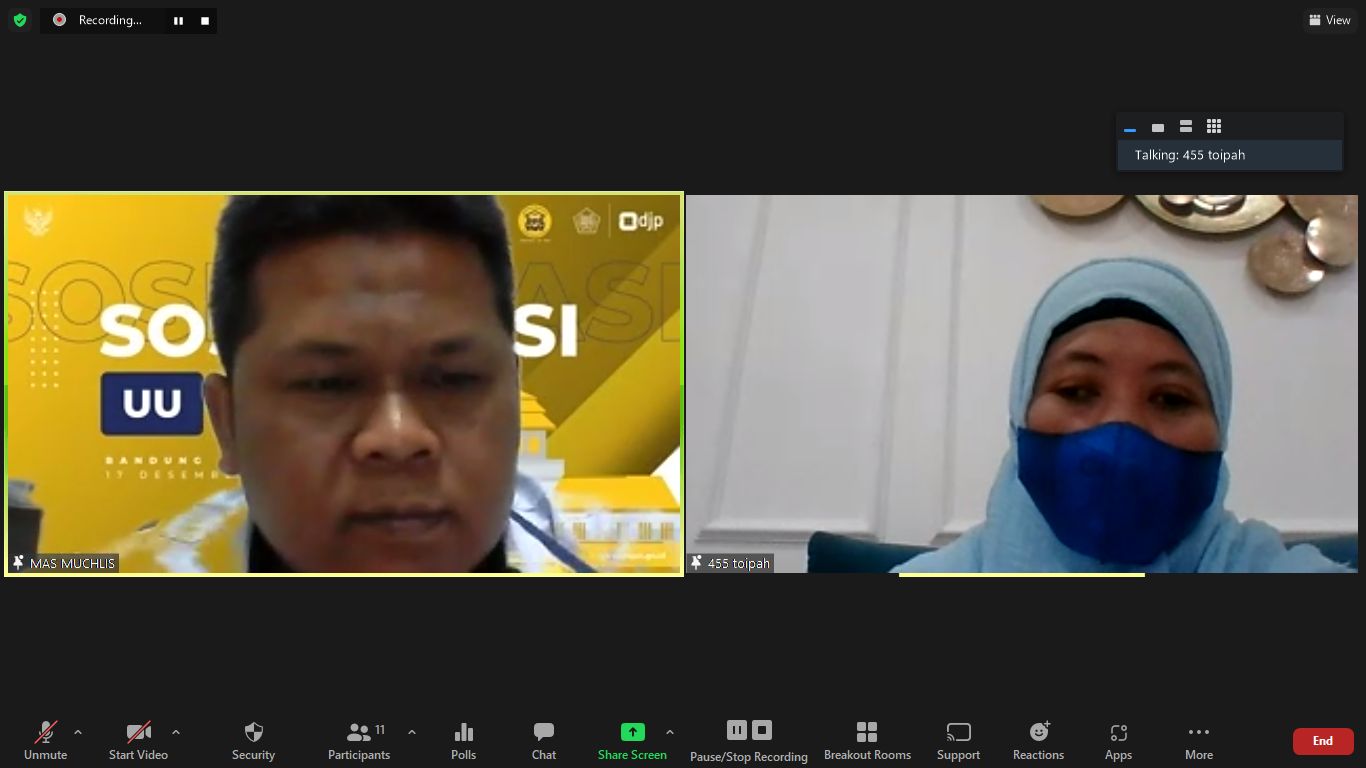Viewport: 1366px width, 768px height.
Task: Open the Apps icon
Action: point(1118,740)
